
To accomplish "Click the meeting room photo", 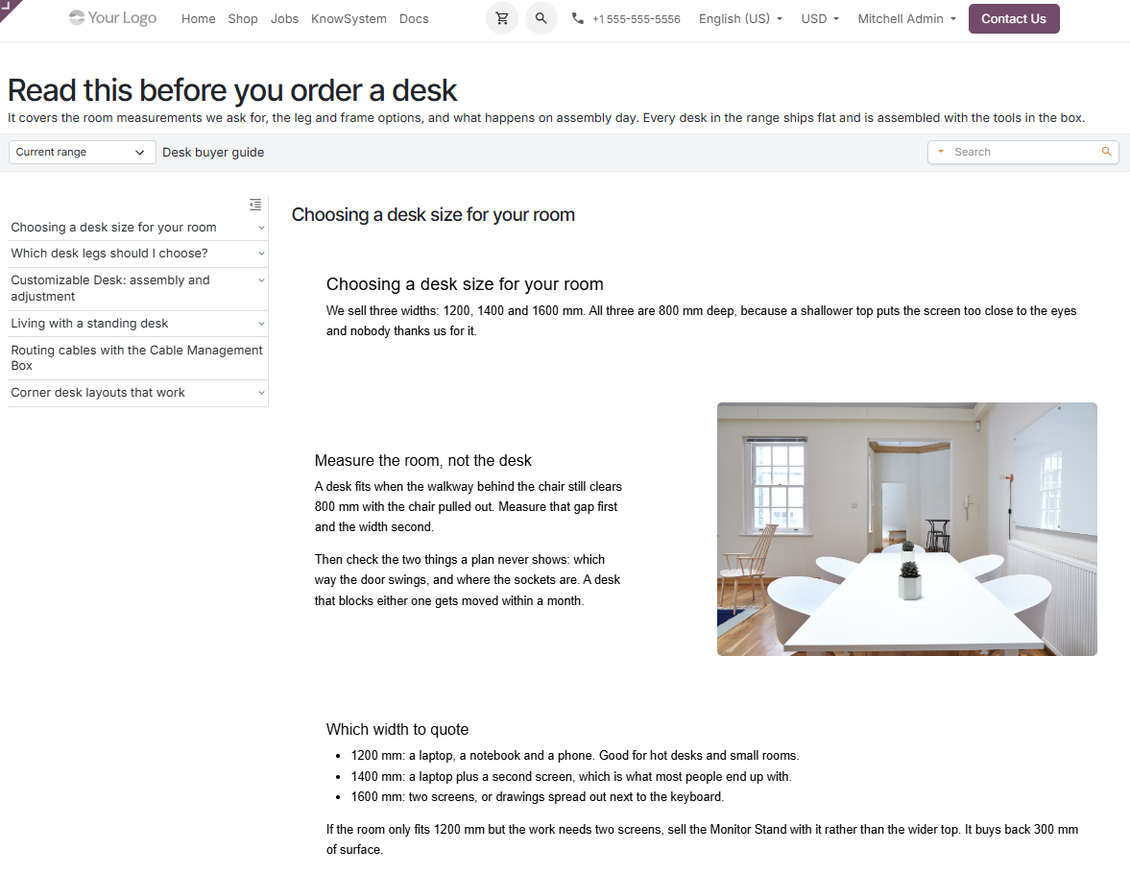I will [x=907, y=529].
